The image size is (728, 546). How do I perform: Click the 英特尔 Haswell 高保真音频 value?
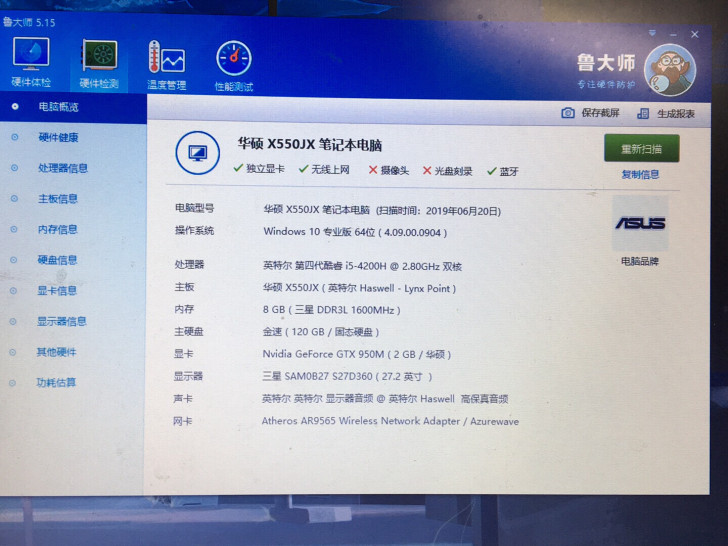[x=385, y=399]
